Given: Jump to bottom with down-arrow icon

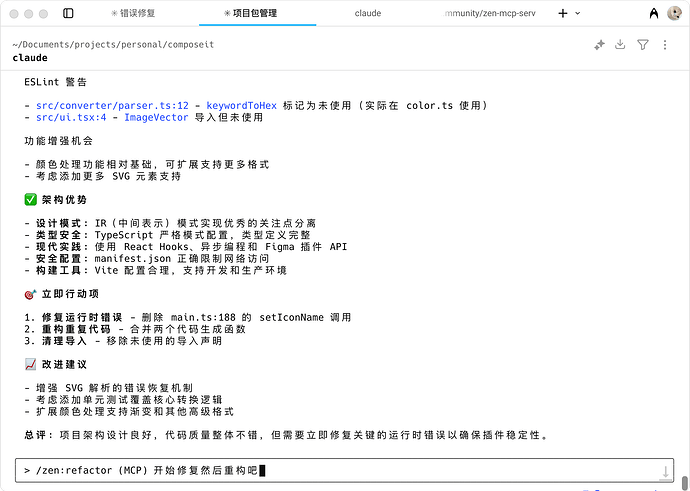Looking at the screenshot, I should coord(665,472).
